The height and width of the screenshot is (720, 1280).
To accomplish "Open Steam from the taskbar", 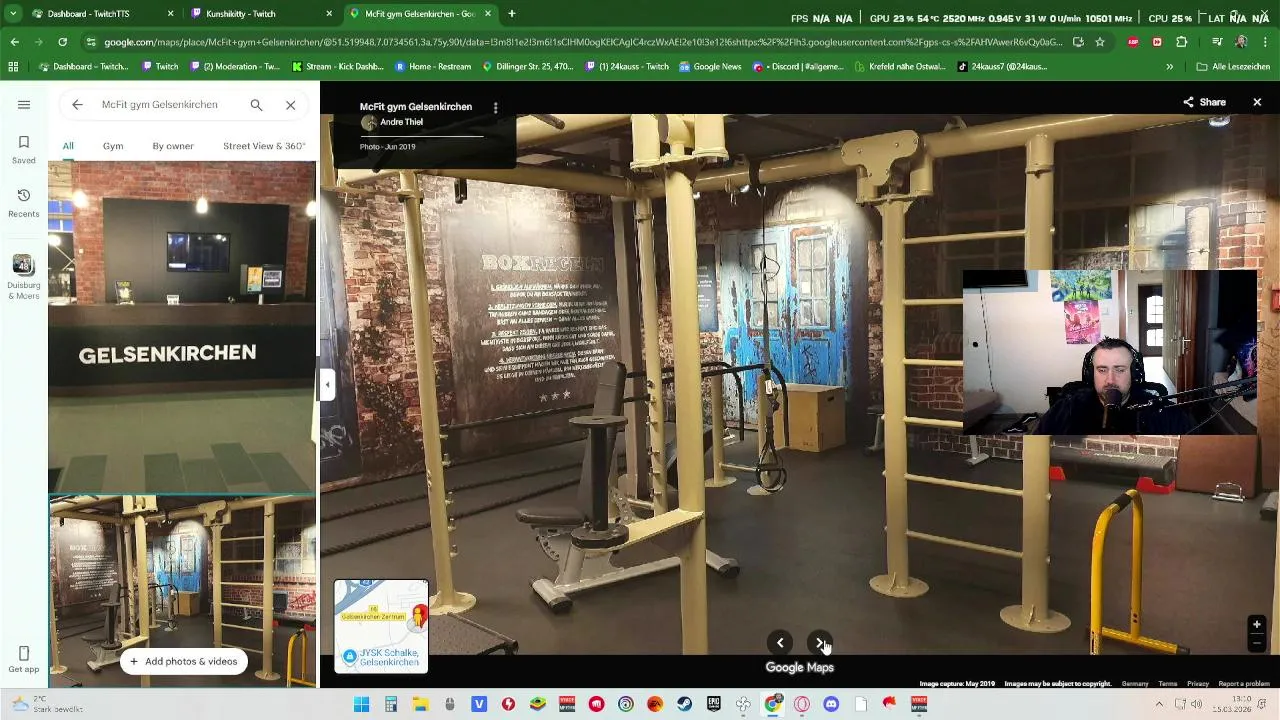I will click(684, 704).
